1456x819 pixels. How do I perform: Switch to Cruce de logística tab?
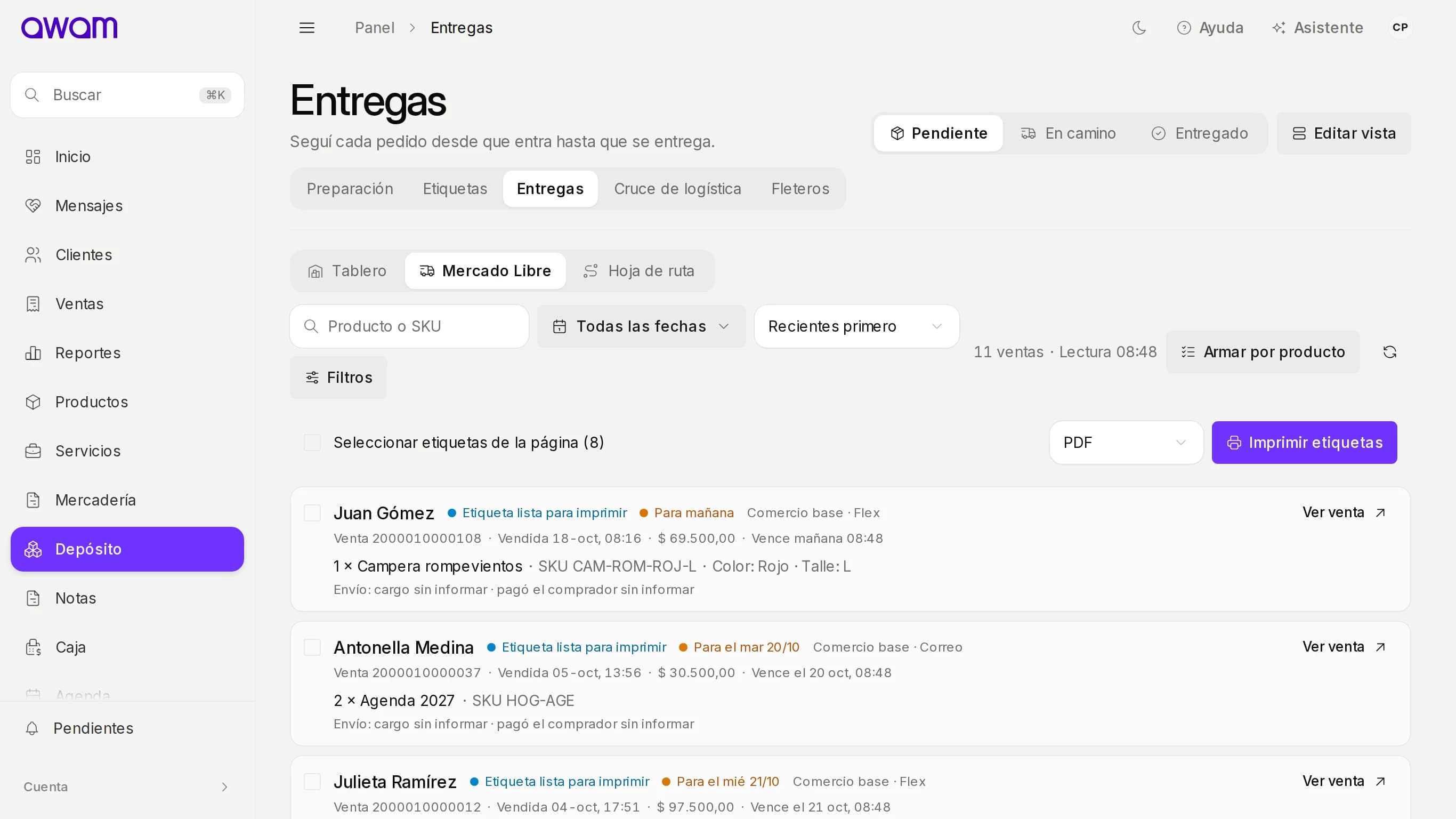pyautogui.click(x=678, y=189)
